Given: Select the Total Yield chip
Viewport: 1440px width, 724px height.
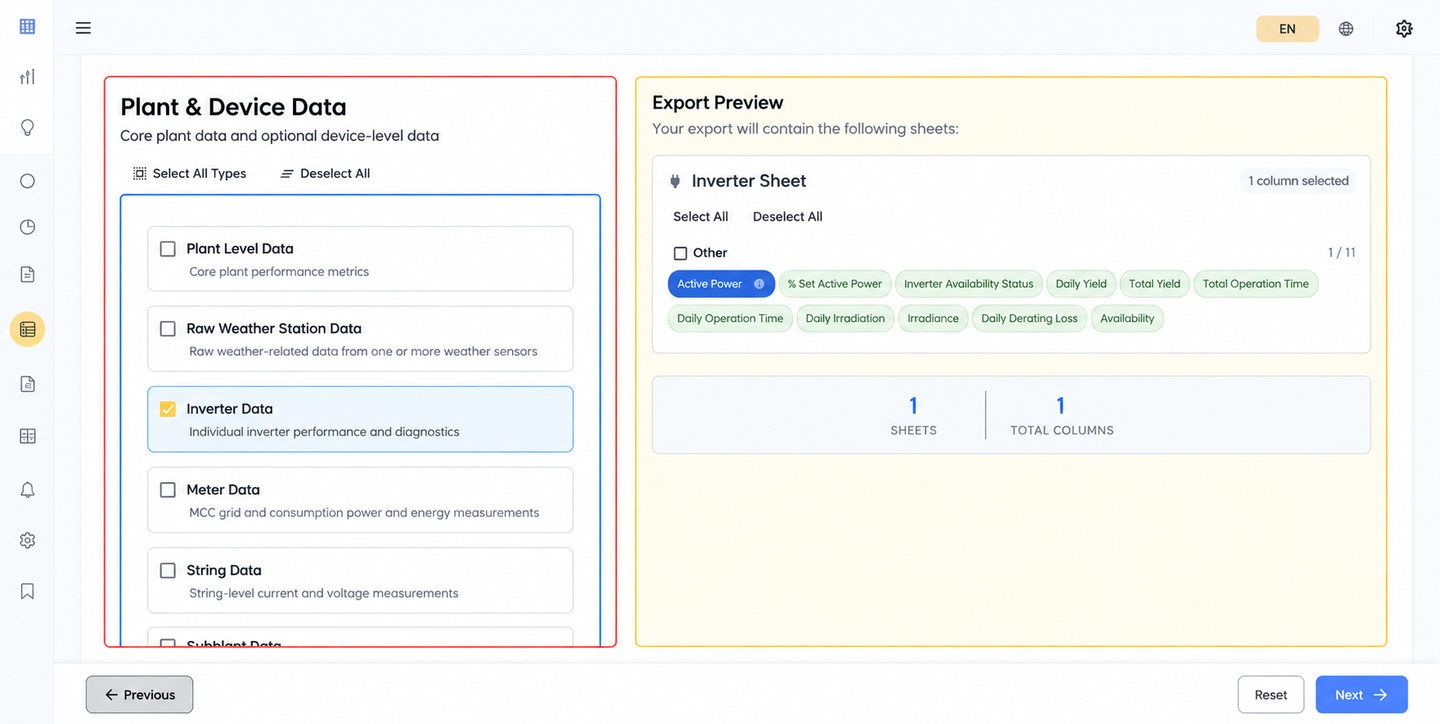Looking at the screenshot, I should click(x=1155, y=284).
